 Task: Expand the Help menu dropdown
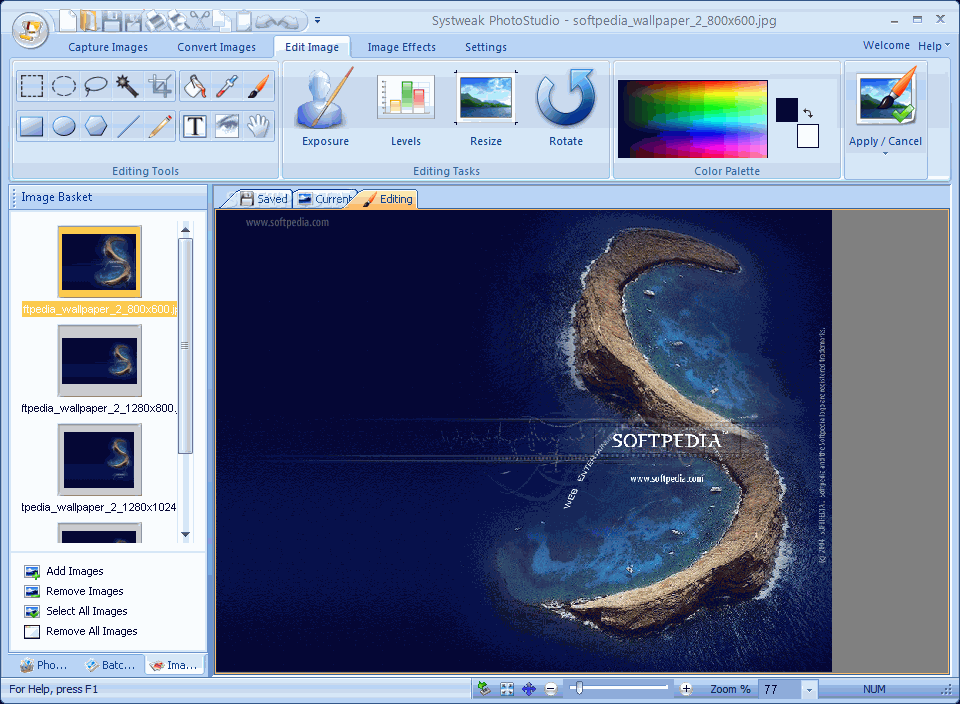click(934, 46)
